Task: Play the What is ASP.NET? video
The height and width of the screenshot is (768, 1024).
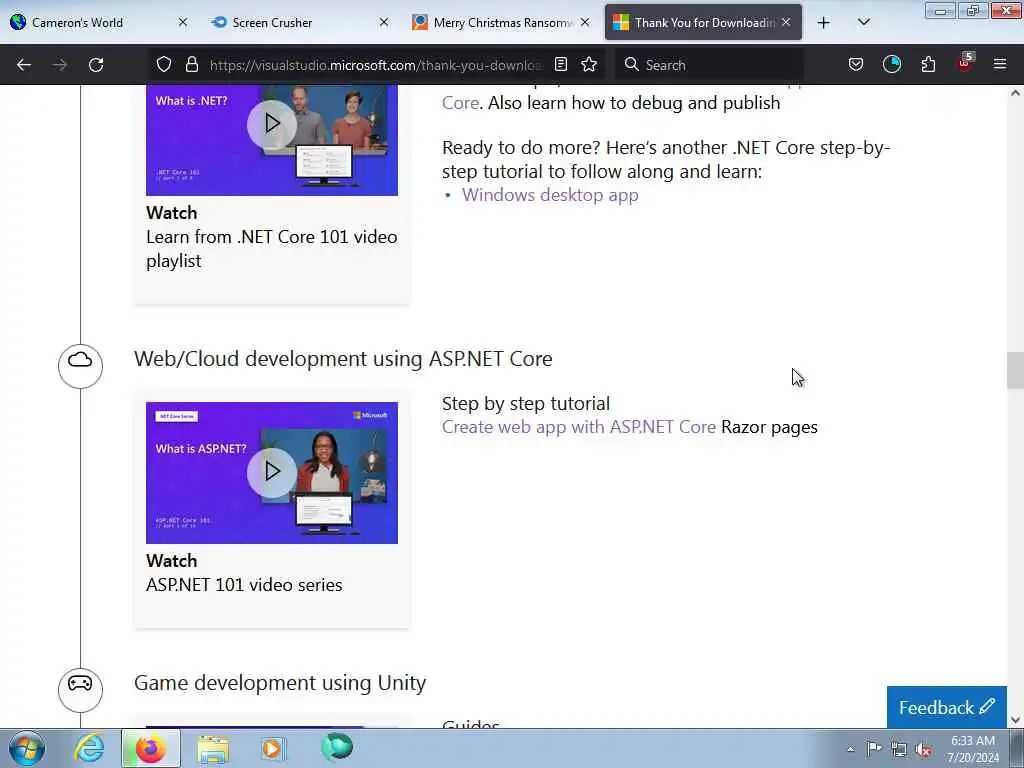Action: 272,472
